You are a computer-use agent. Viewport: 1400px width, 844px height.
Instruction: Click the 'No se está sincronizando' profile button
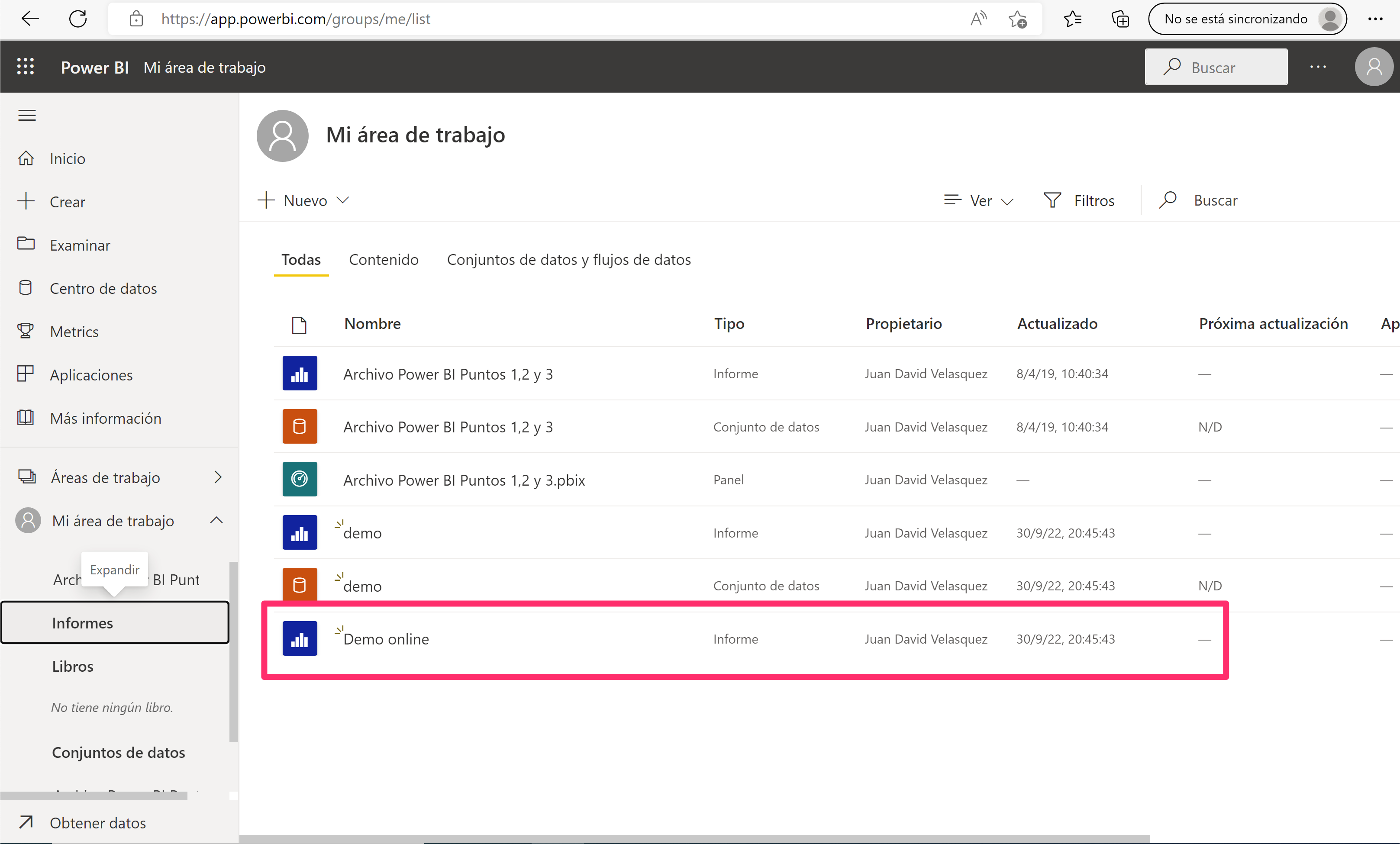1247,19
